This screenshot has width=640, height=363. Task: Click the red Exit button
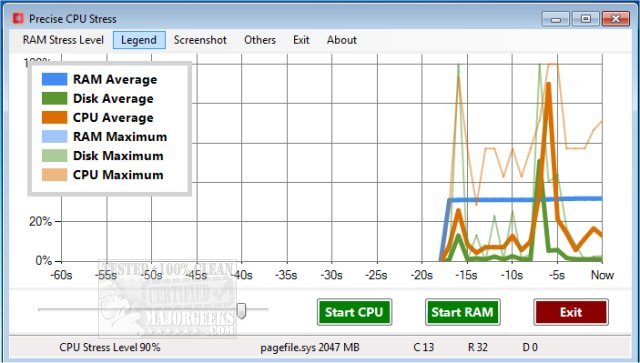tap(571, 312)
